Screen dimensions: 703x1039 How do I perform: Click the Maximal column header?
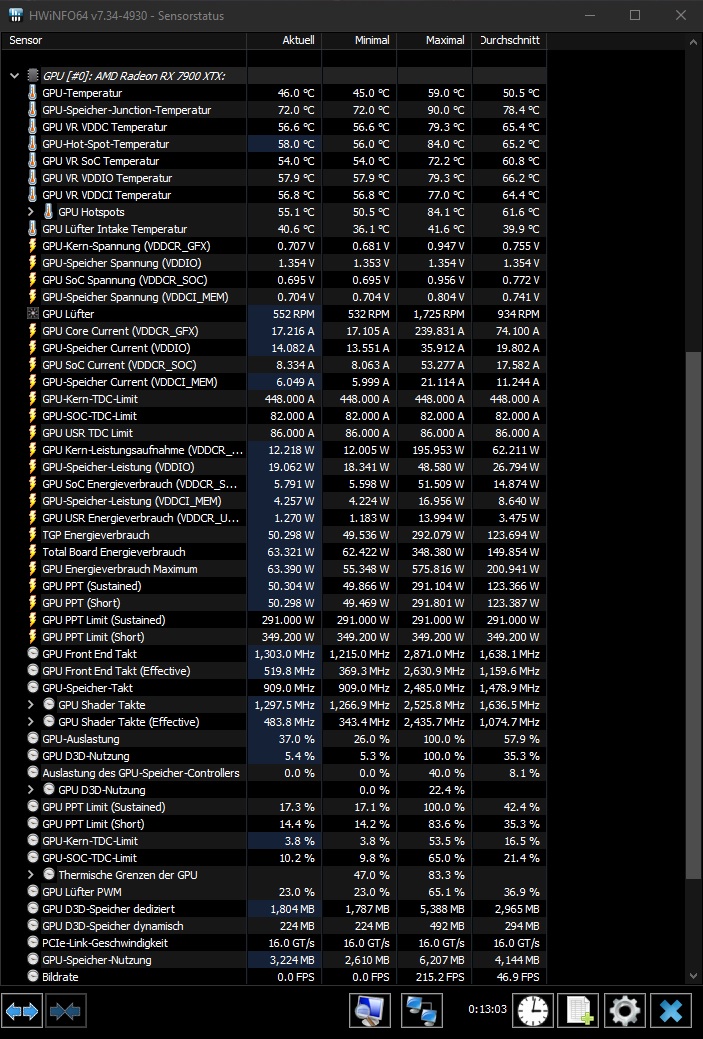coord(434,40)
